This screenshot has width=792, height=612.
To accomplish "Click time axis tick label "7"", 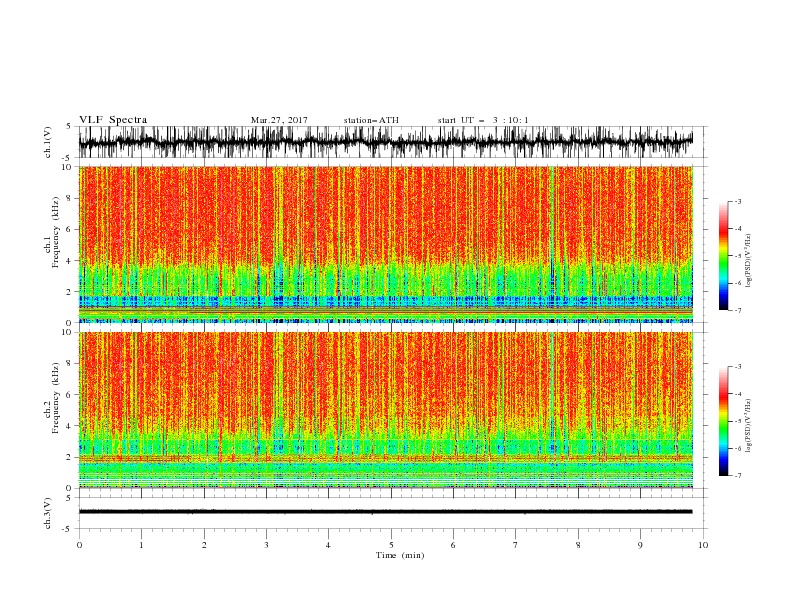I will pyautogui.click(x=516, y=545).
